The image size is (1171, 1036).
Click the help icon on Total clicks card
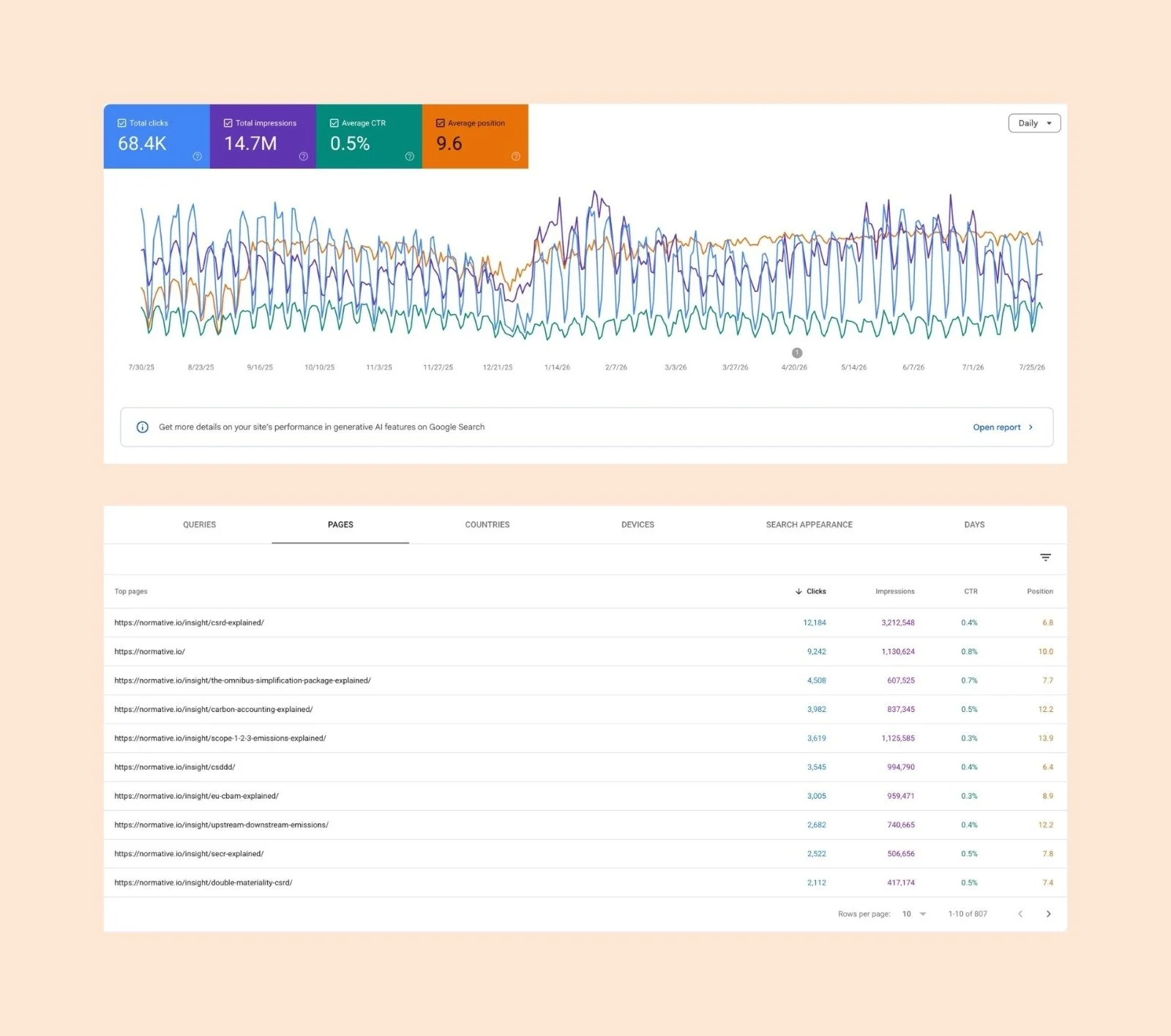(x=197, y=157)
